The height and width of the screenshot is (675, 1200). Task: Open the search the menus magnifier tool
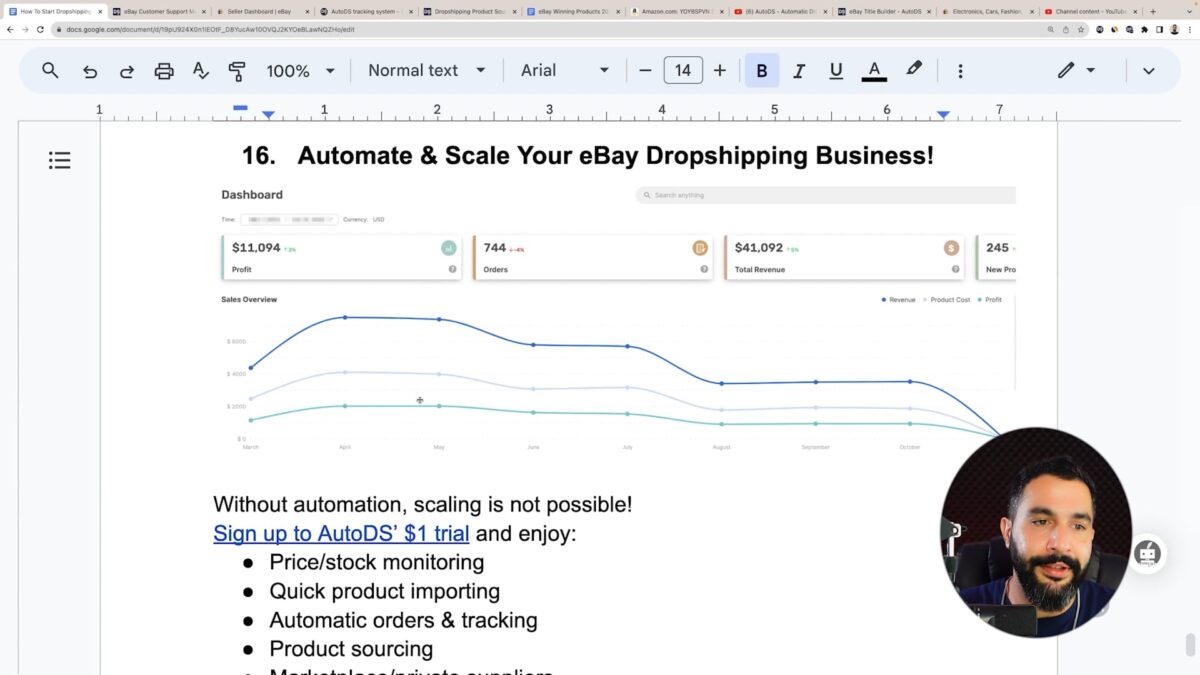(50, 70)
